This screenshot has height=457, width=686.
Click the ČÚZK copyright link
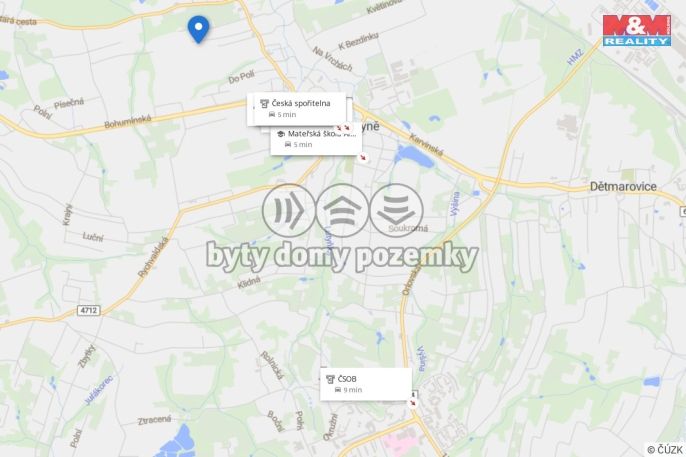pyautogui.click(x=665, y=450)
